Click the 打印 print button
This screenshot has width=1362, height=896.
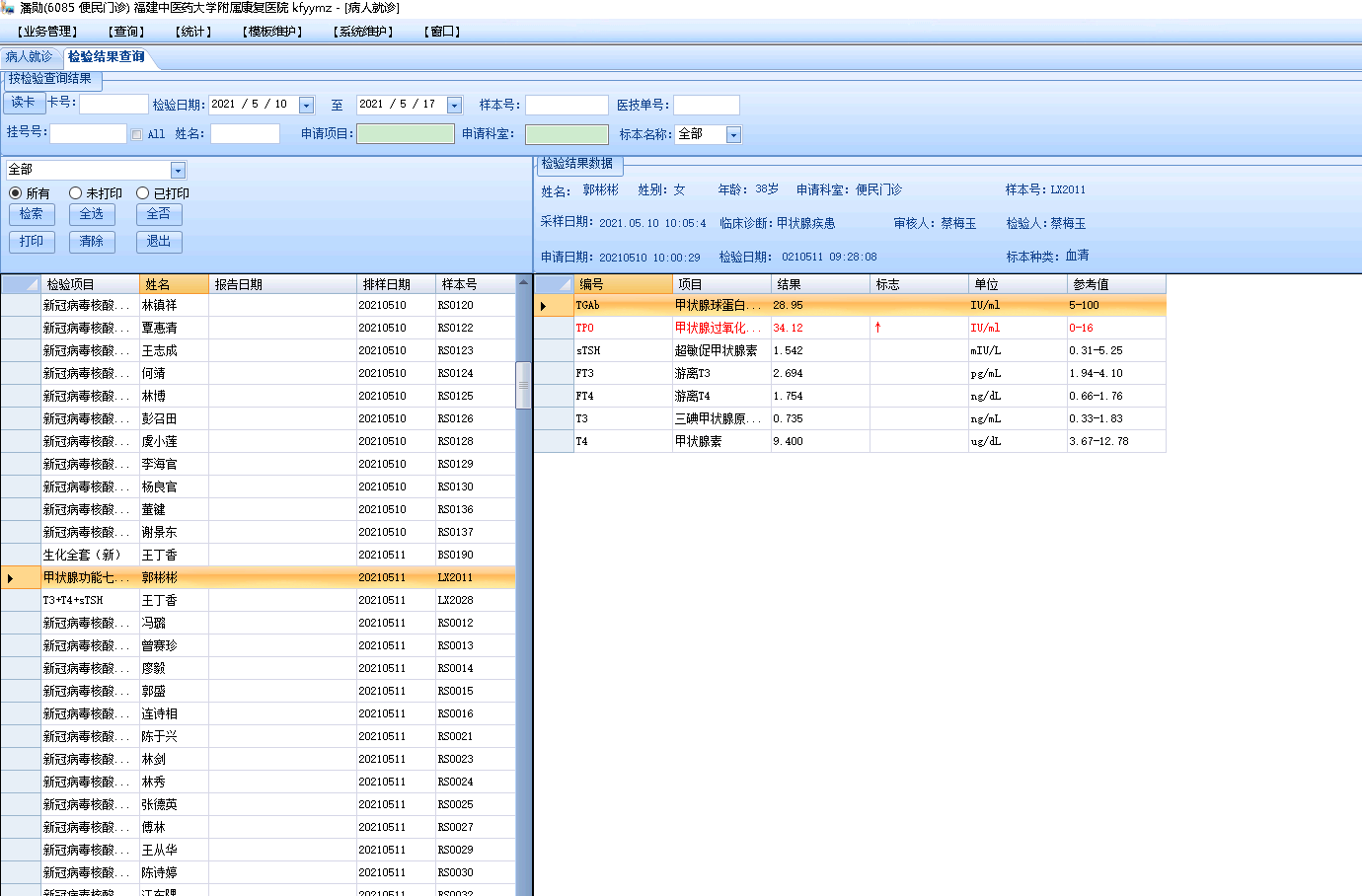coord(32,242)
